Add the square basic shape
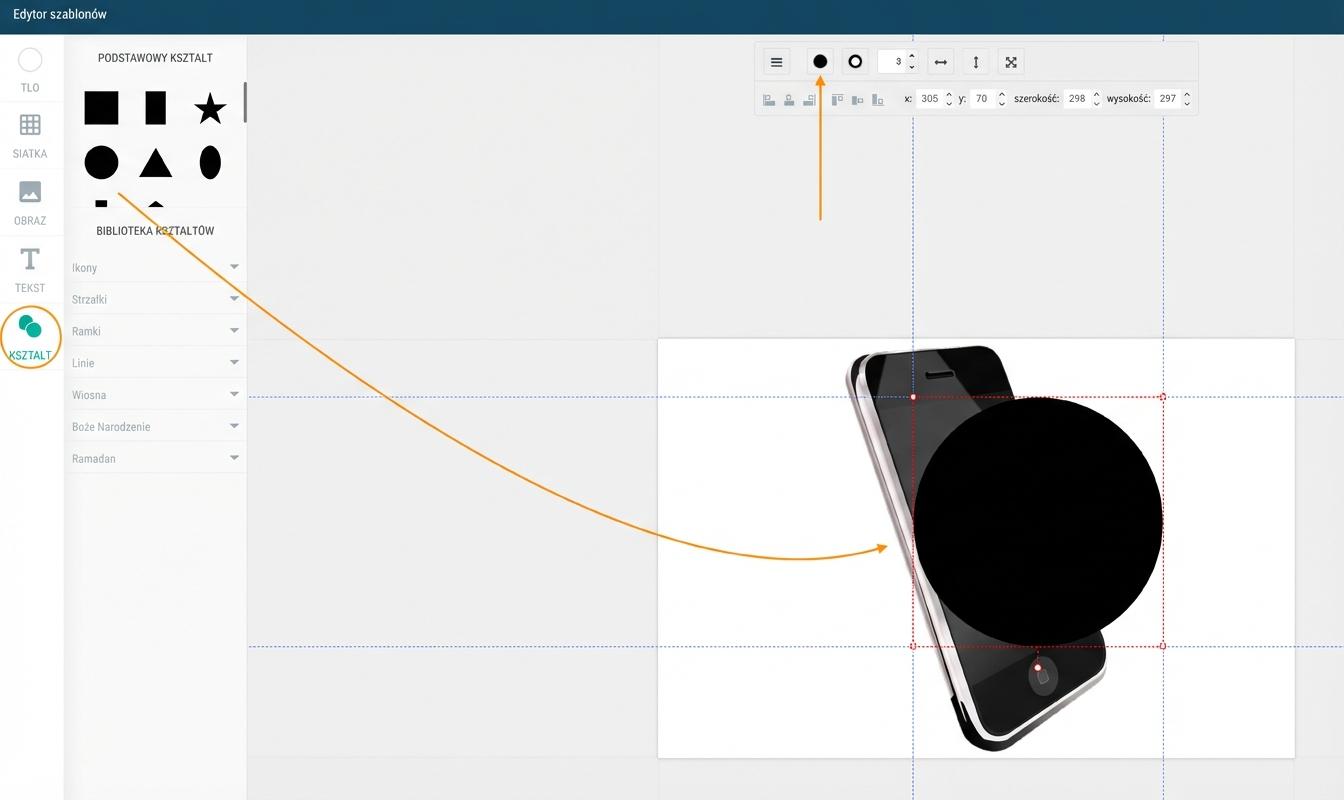Image resolution: width=1344 pixels, height=800 pixels. point(101,108)
